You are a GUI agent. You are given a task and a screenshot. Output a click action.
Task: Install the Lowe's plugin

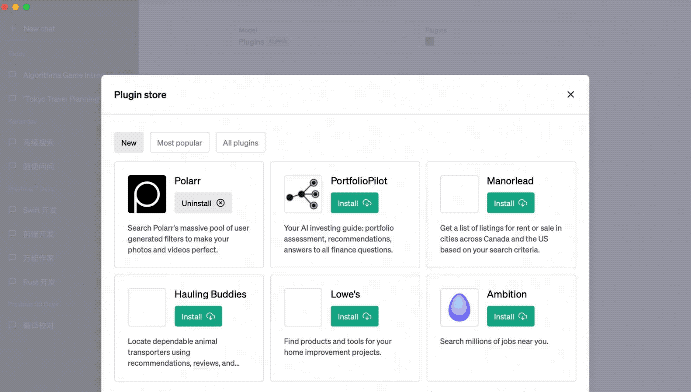(x=354, y=316)
